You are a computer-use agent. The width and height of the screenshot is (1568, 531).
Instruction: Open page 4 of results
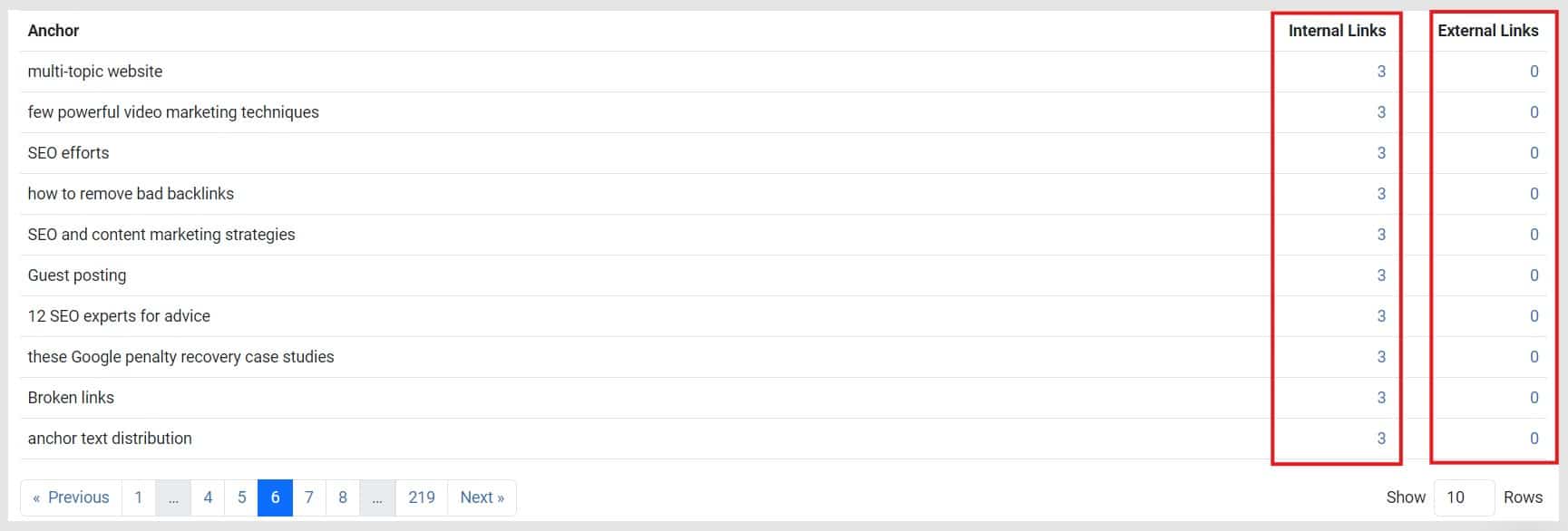[208, 497]
